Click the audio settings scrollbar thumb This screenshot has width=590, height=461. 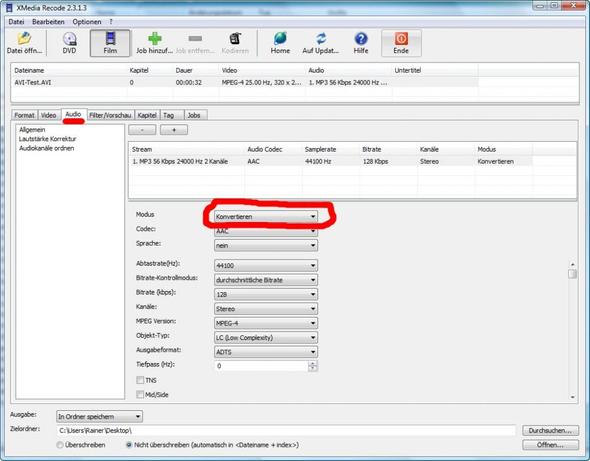[x=572, y=274]
